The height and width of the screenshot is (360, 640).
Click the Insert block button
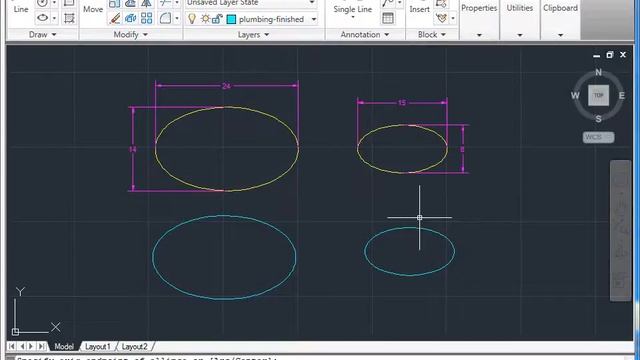point(420,9)
